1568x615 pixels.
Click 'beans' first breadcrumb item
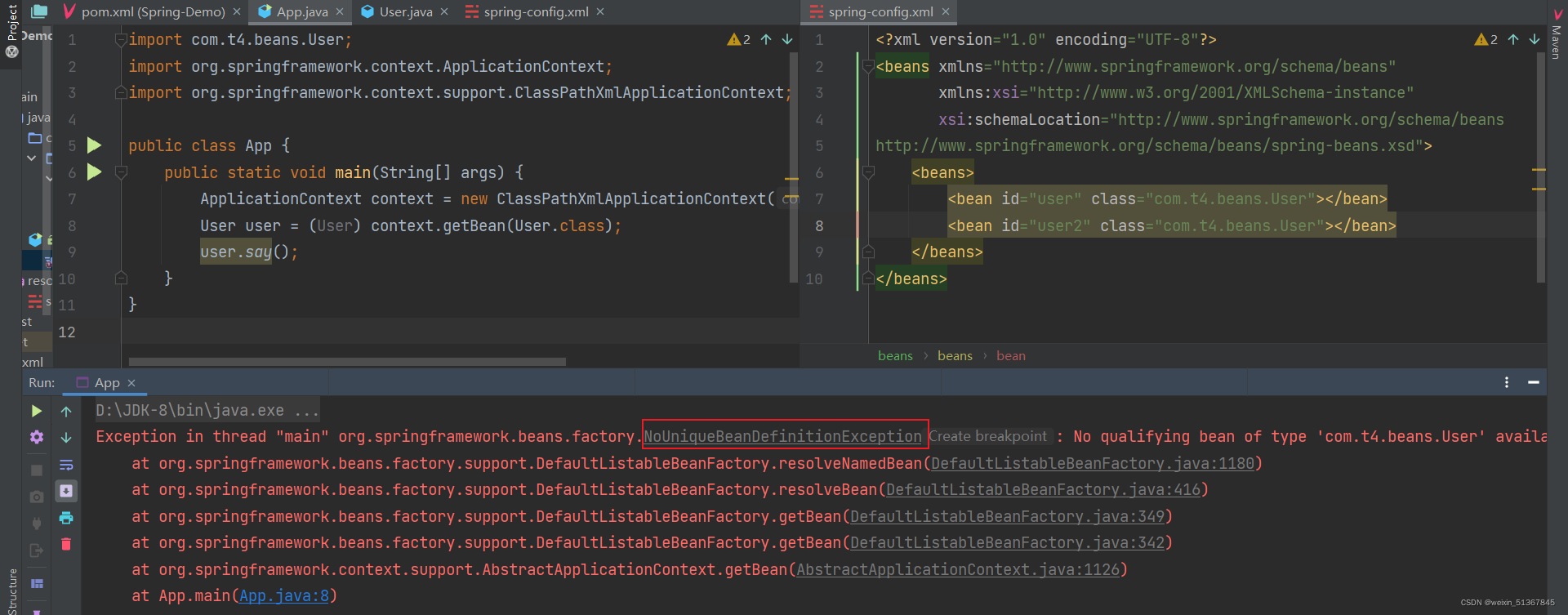click(895, 355)
